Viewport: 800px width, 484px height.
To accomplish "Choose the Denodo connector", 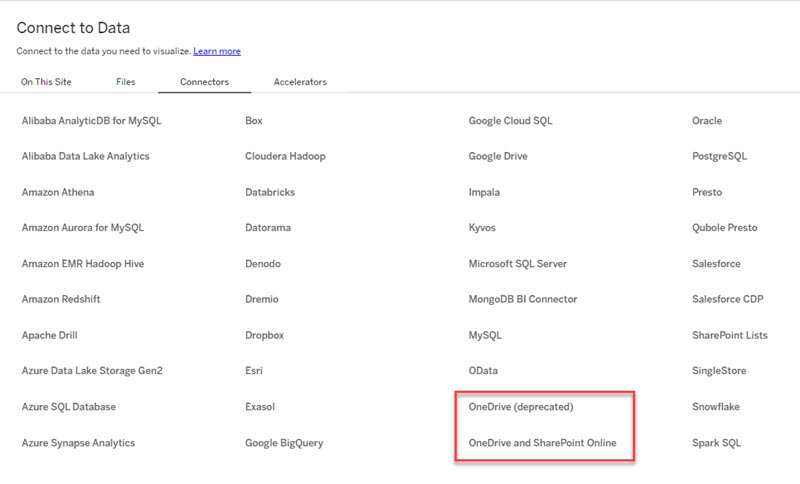I will click(263, 264).
